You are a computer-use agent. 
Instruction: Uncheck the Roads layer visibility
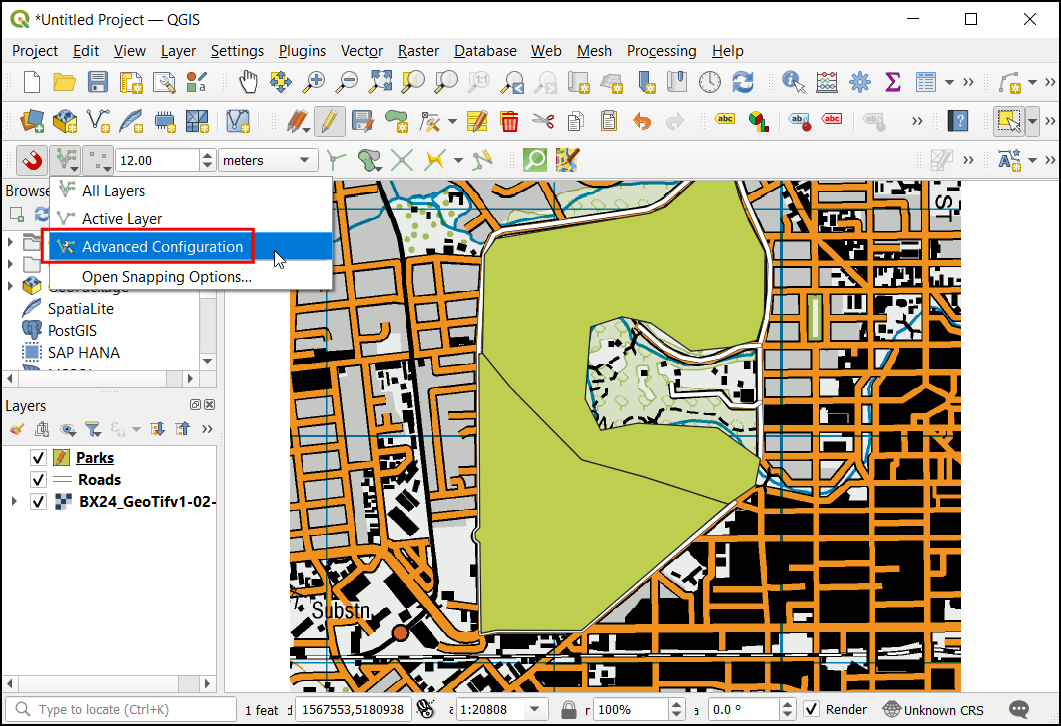37,479
